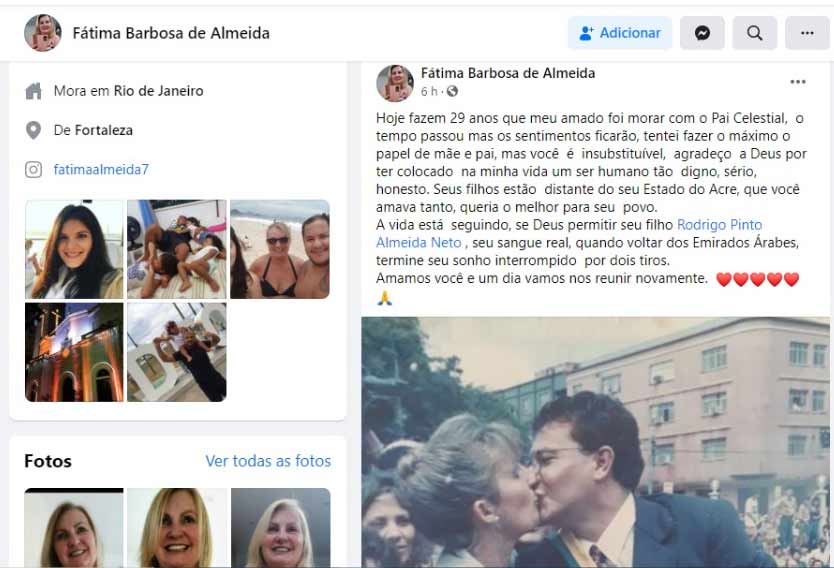The width and height of the screenshot is (834, 568).
Task: Open tagged profile Rodrigo Pinto Almeida Neto
Action: (x=569, y=233)
